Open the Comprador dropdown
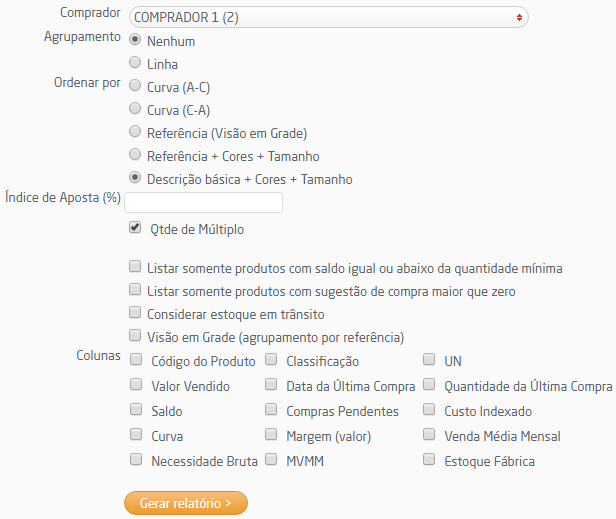The height and width of the screenshot is (519, 616). (x=327, y=17)
